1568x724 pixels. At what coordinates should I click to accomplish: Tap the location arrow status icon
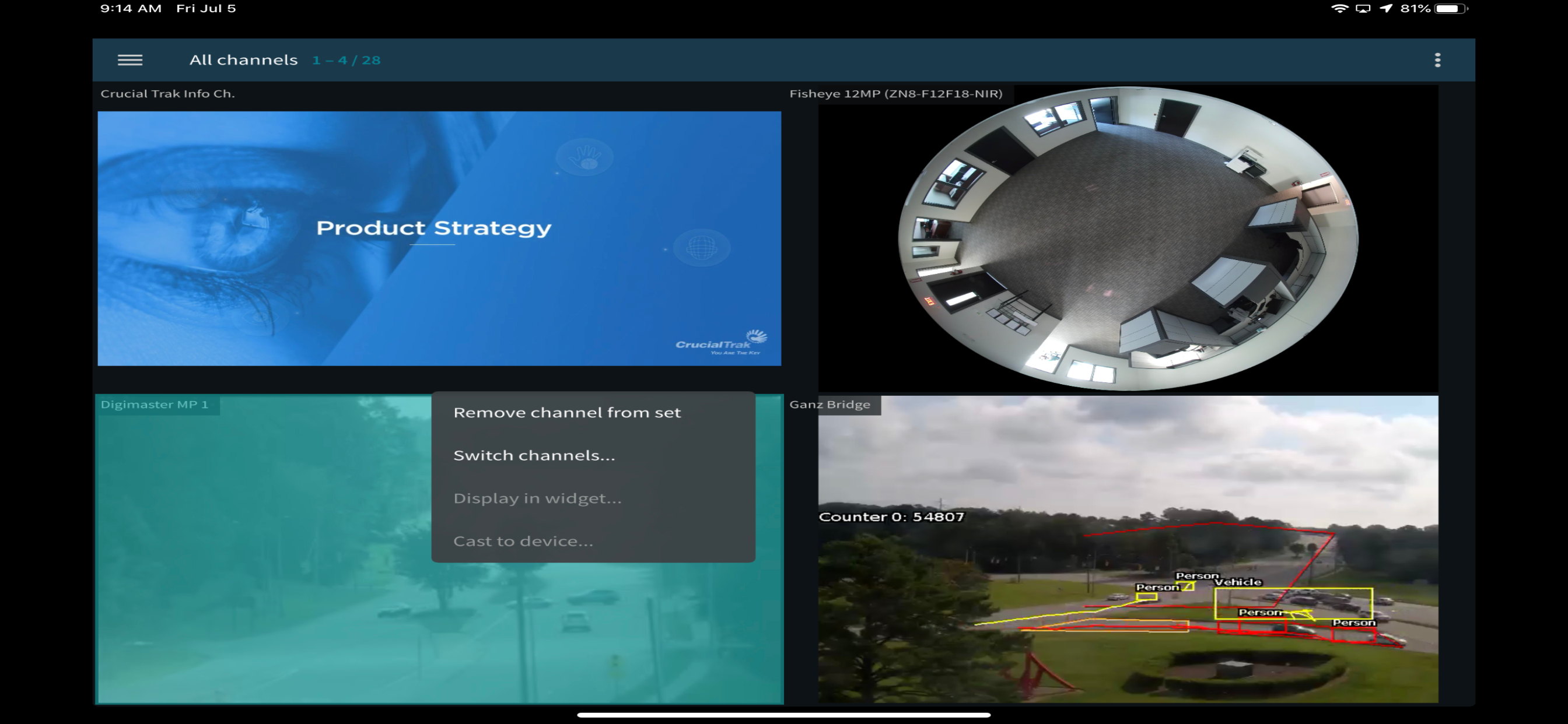1386,9
